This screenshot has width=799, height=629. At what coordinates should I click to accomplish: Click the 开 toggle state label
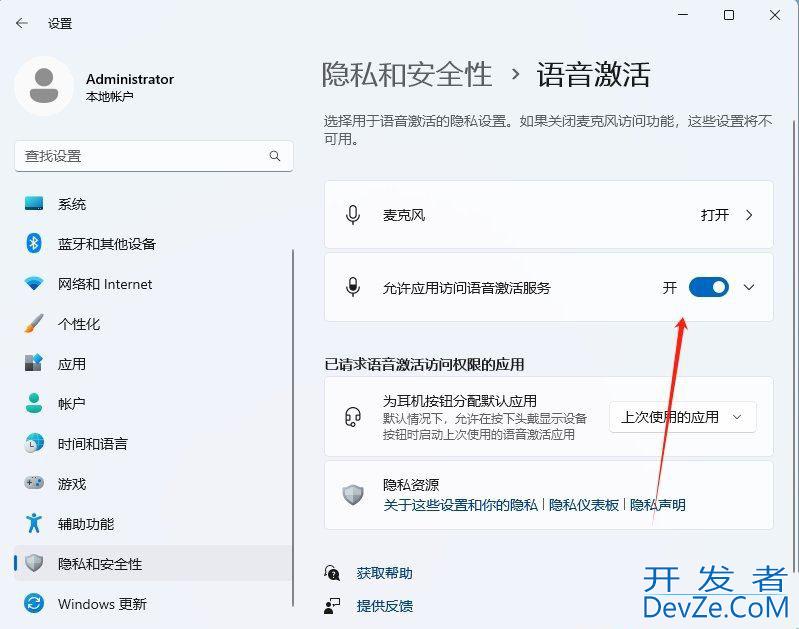tap(670, 287)
